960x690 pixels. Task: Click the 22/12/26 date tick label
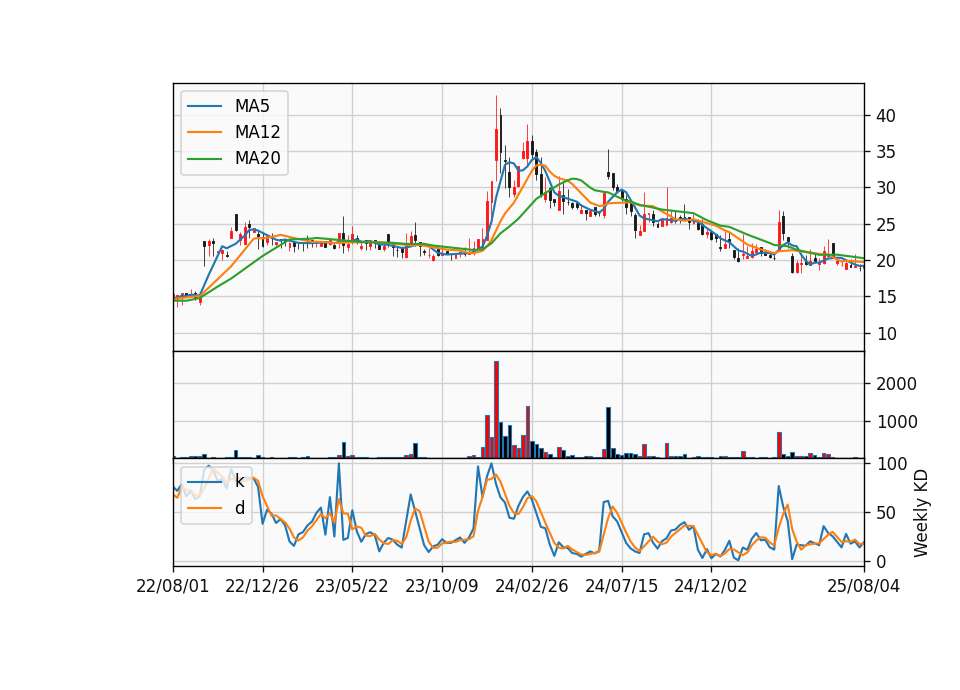pos(262,586)
